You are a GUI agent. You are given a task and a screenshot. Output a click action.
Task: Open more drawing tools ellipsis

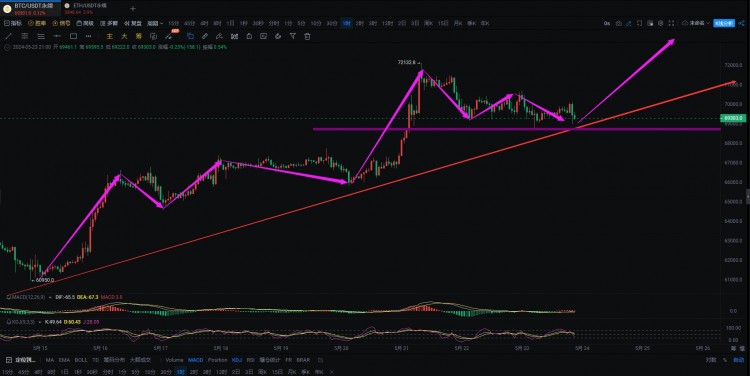coord(88,36)
